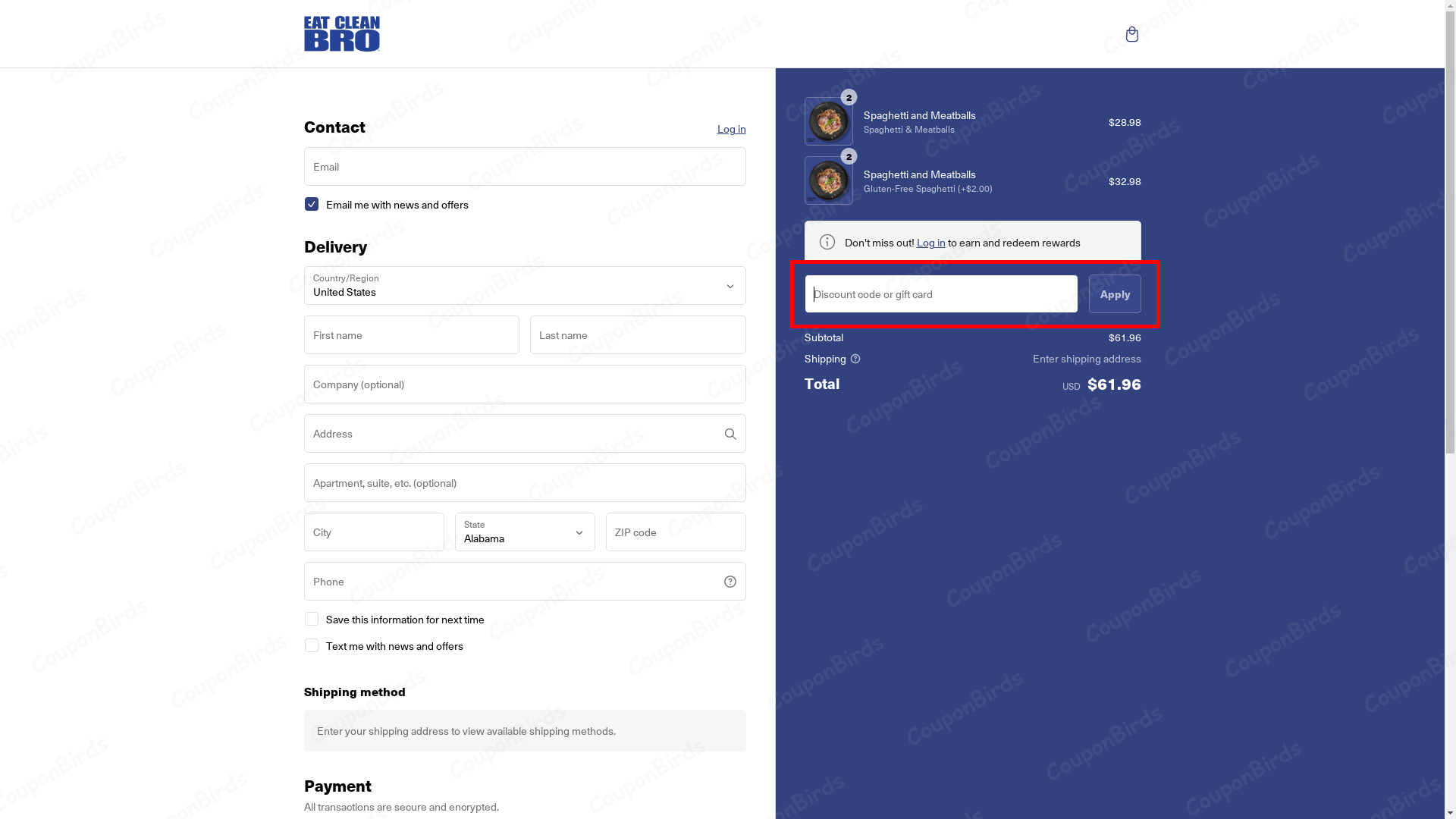This screenshot has width=1456, height=819.
Task: Focus the Discount code or gift card field
Action: click(940, 294)
